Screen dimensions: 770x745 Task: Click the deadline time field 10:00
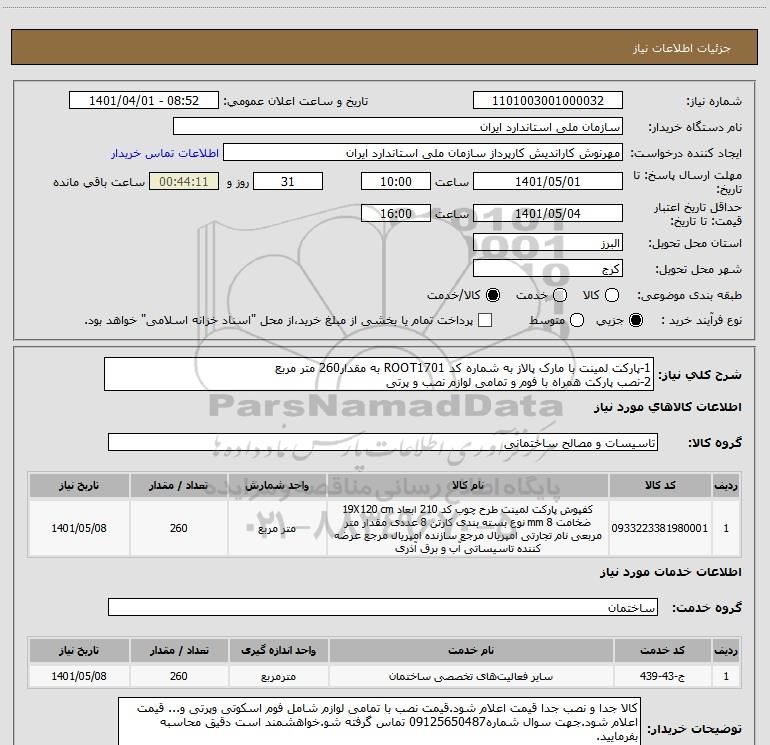396,182
